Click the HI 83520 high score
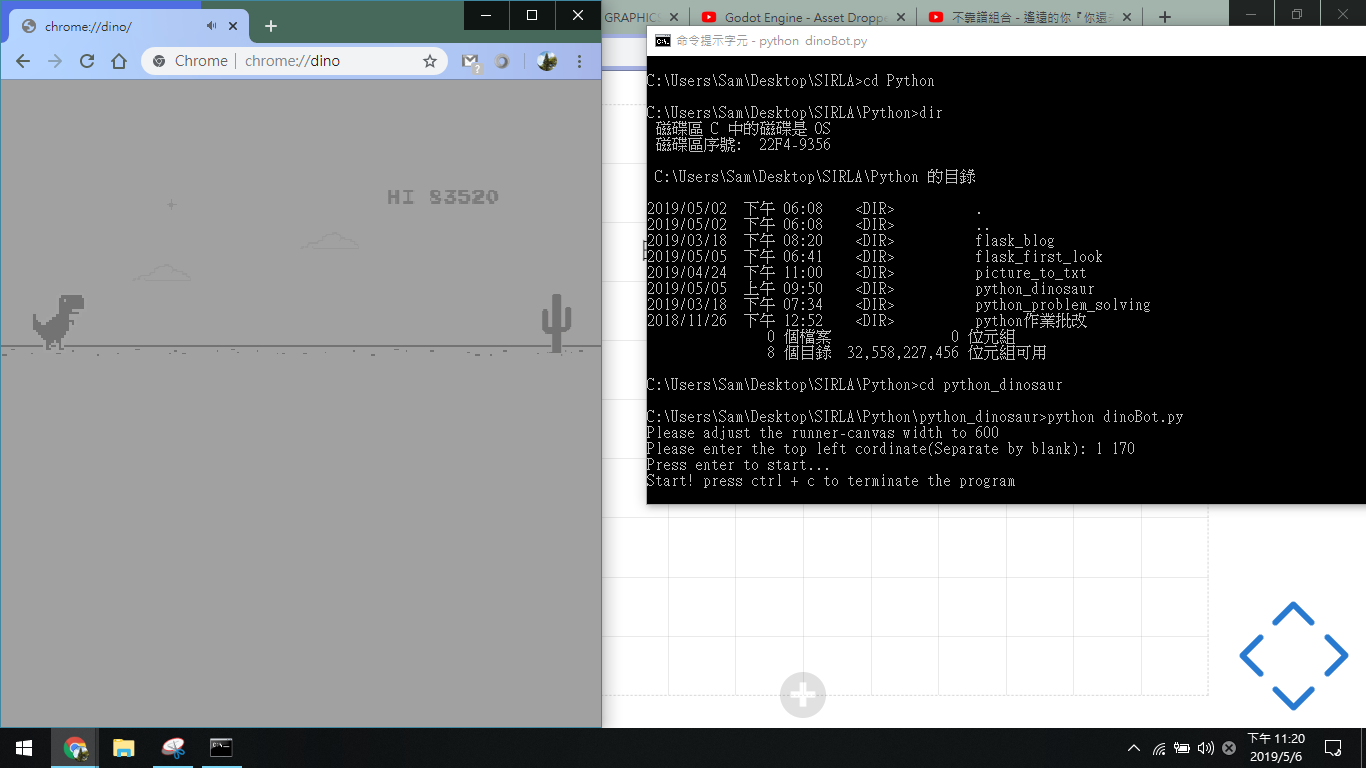 pos(442,197)
